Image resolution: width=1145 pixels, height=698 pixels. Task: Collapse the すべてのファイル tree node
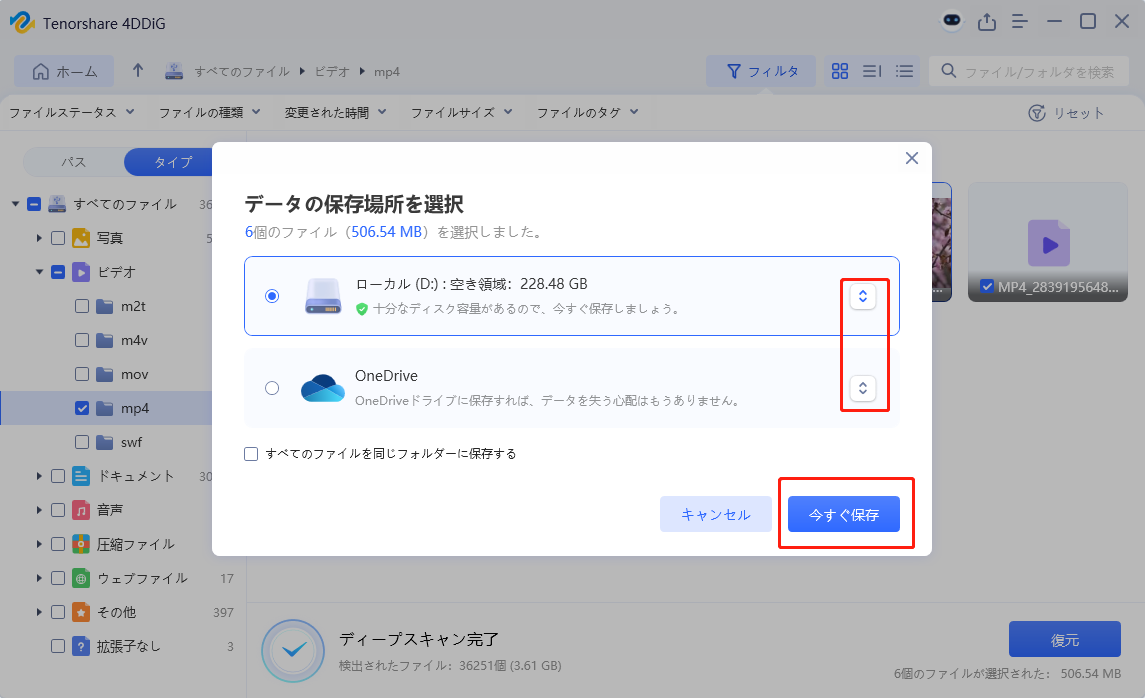15,204
